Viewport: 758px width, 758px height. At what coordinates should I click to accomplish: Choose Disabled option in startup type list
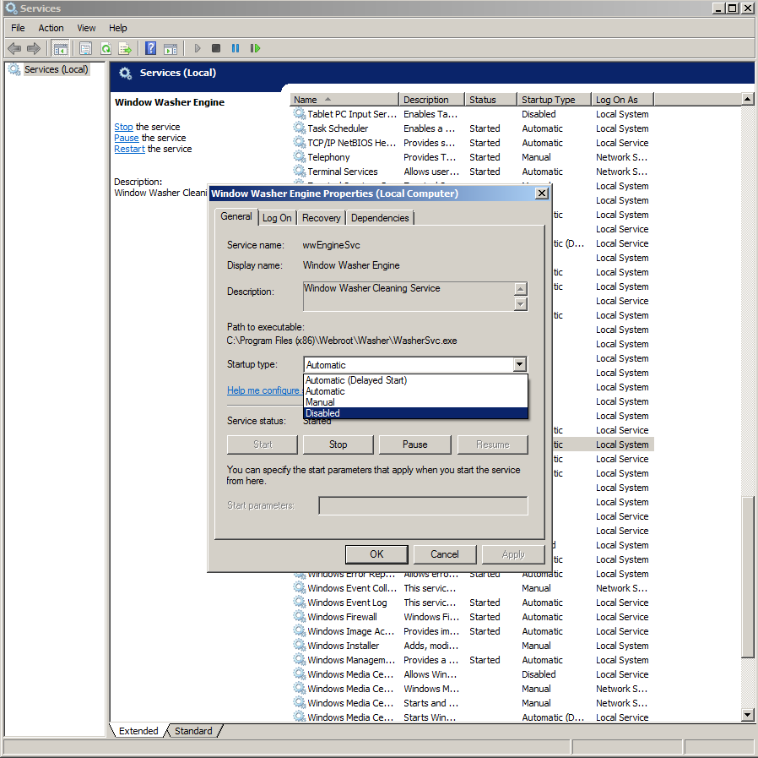[415, 413]
